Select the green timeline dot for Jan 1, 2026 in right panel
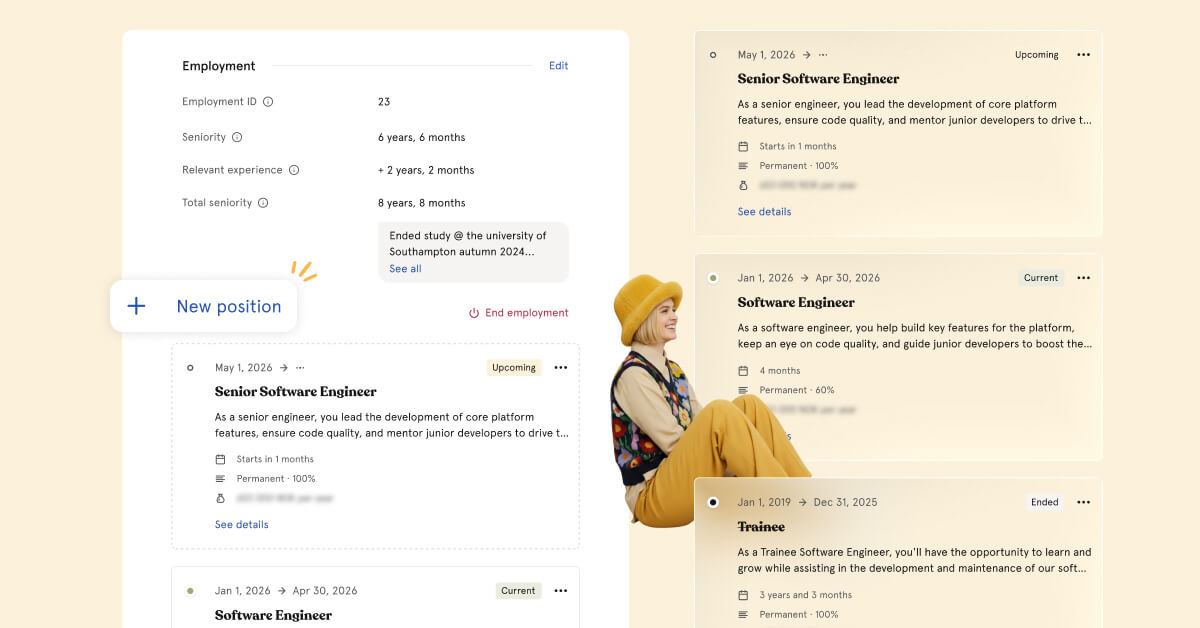 click(x=713, y=278)
